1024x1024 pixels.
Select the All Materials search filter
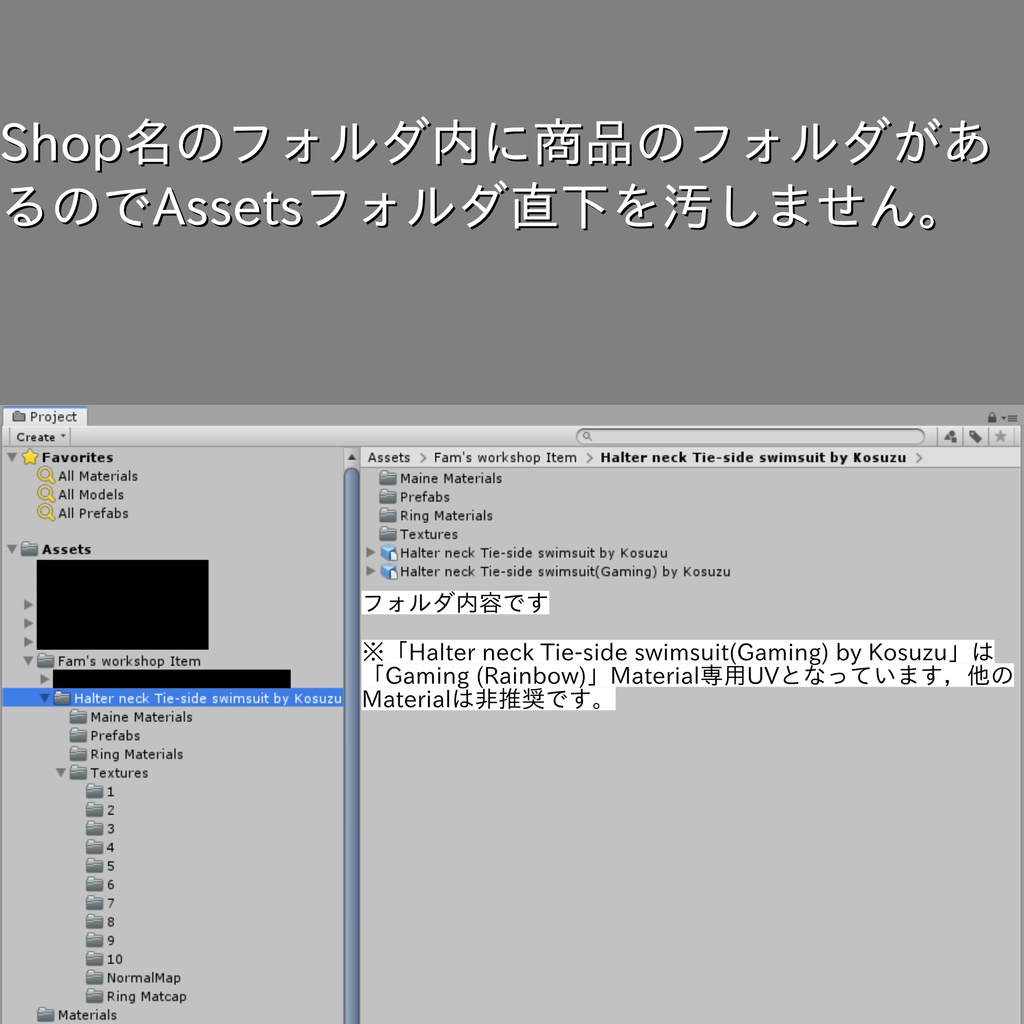96,476
